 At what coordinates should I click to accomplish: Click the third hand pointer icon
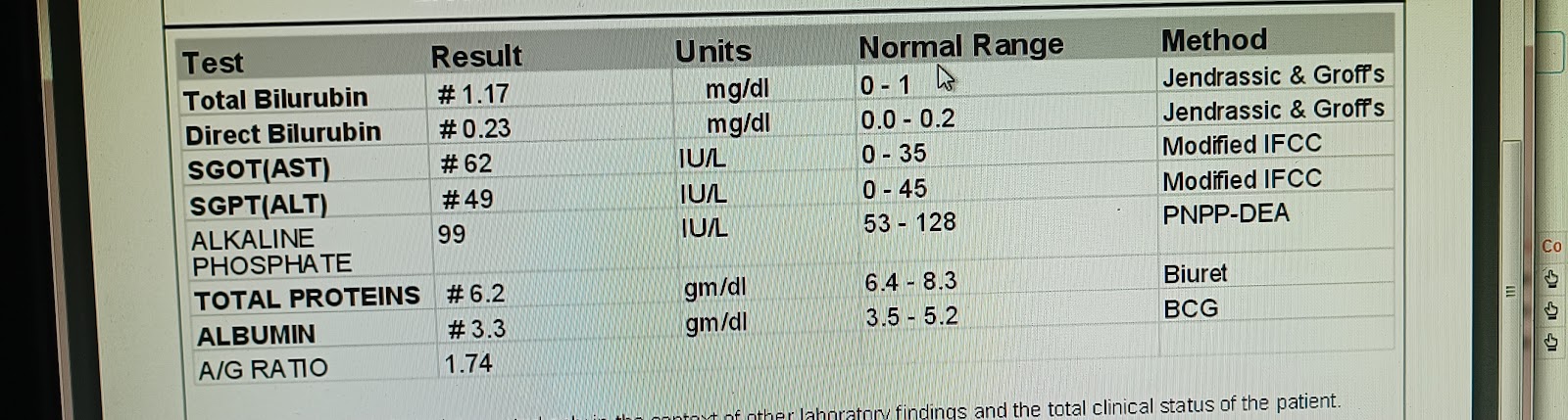1551,342
